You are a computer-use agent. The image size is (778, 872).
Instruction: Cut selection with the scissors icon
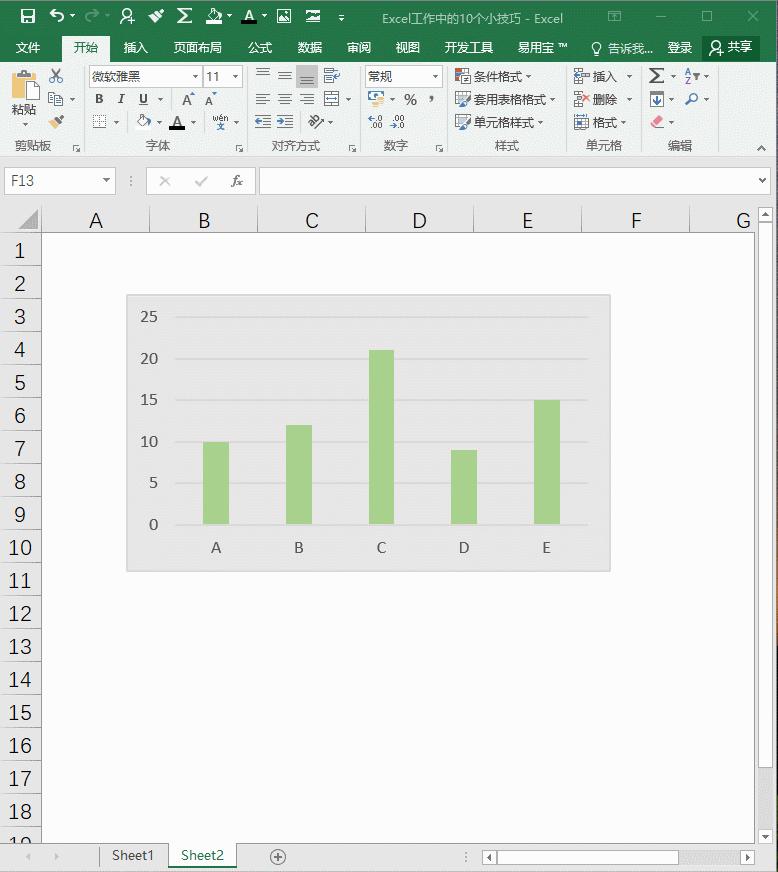56,76
